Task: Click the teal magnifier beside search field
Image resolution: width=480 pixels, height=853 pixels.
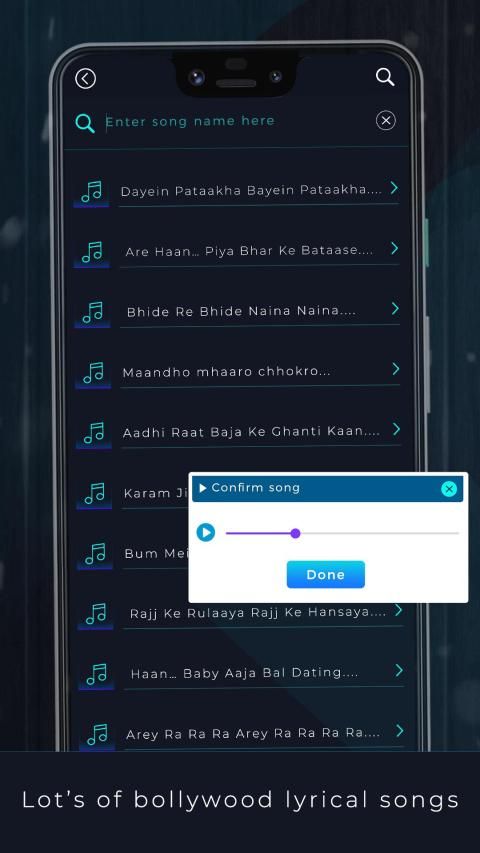Action: click(x=85, y=123)
